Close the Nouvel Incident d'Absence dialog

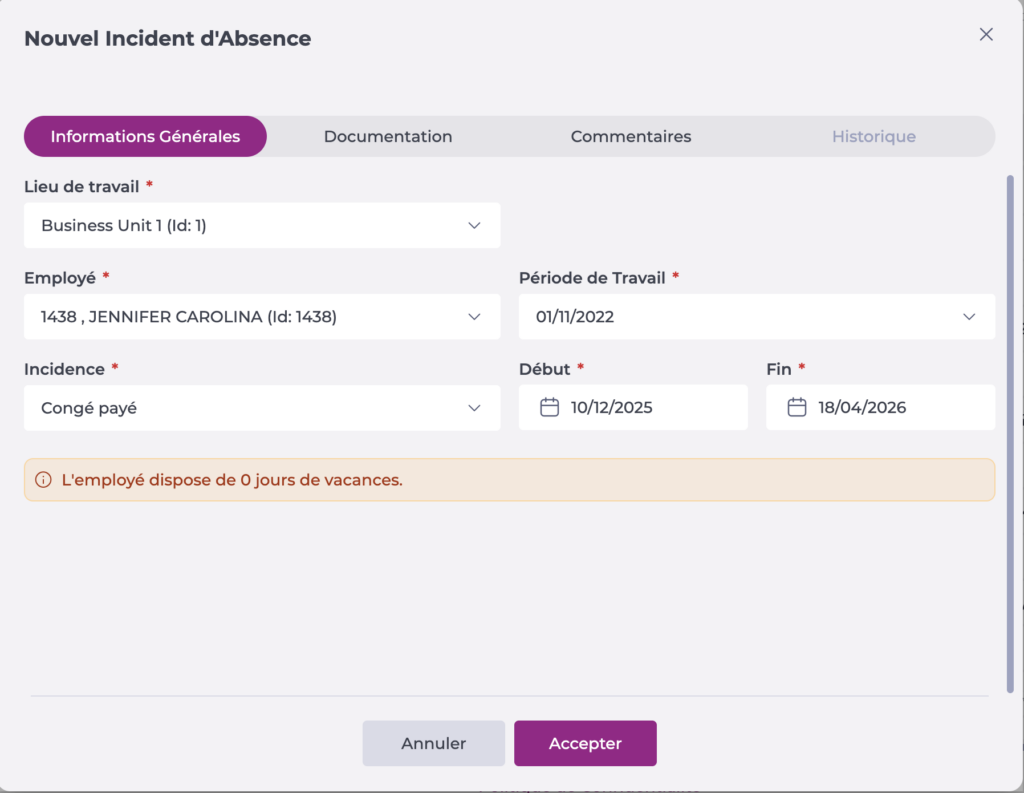point(986,35)
